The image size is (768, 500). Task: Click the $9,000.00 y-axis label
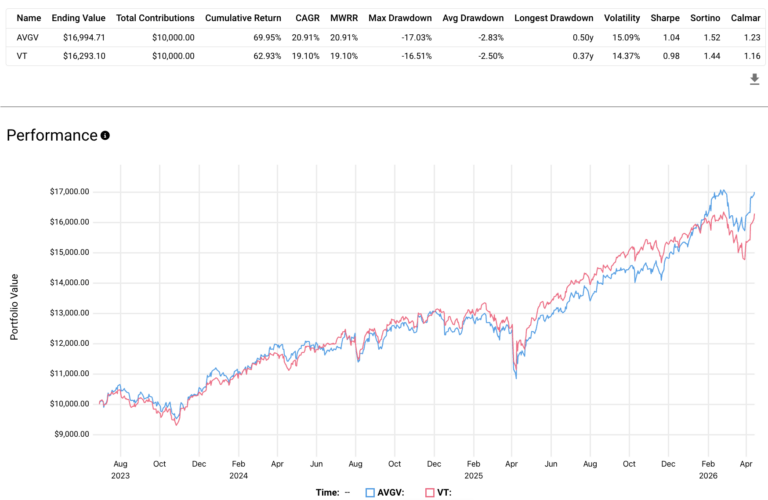coord(72,434)
